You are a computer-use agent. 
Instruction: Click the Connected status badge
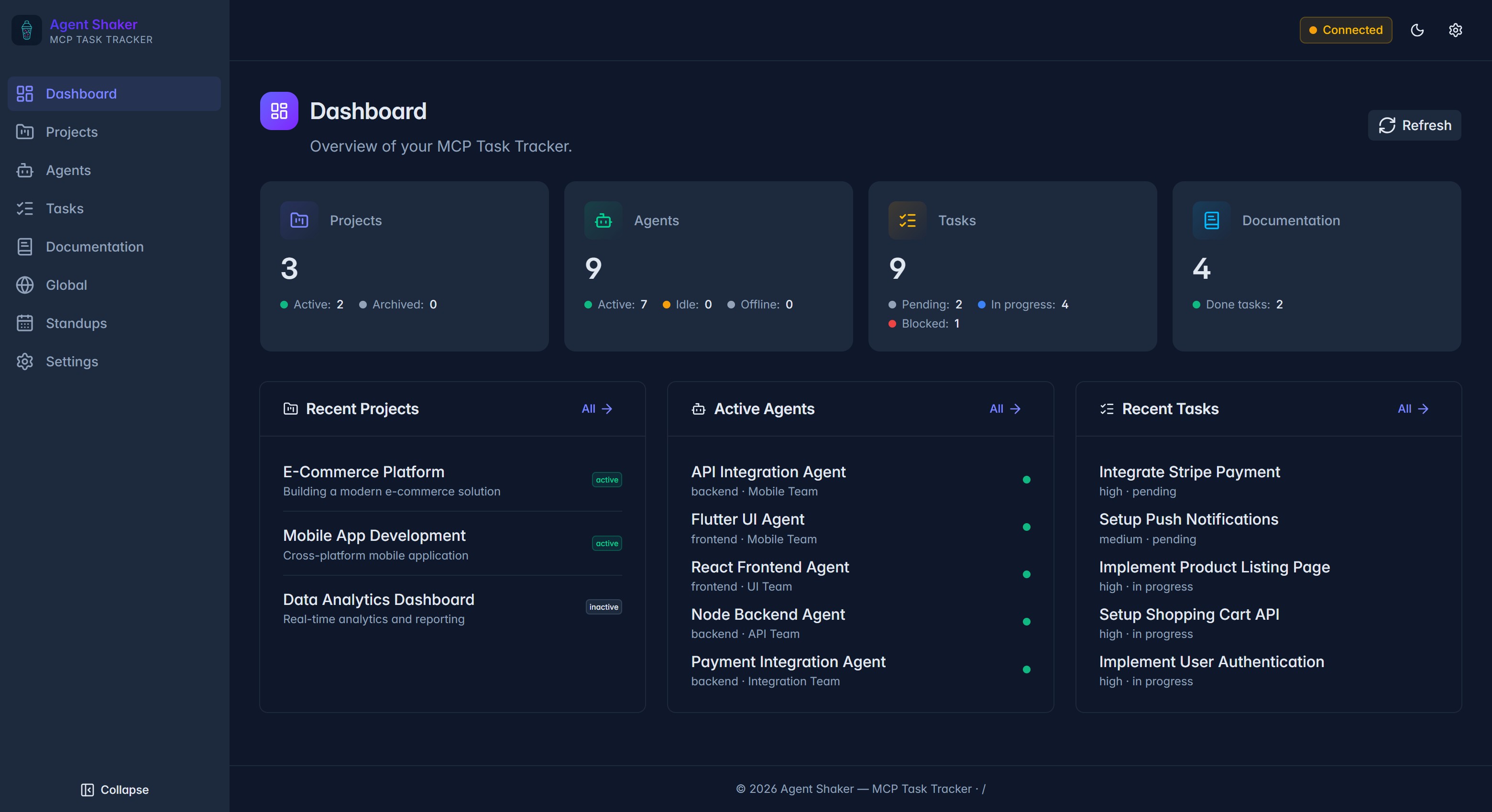(x=1346, y=30)
